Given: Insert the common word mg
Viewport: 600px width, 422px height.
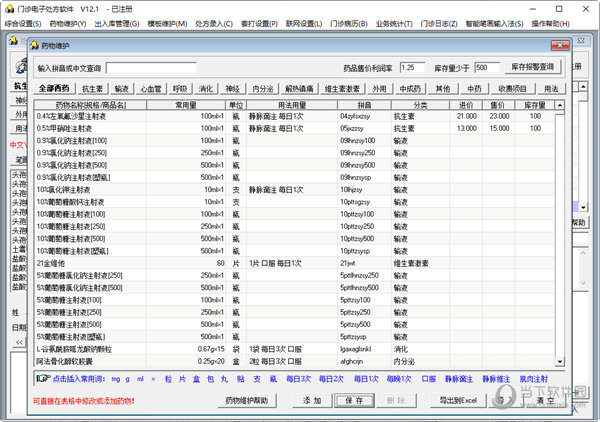Looking at the screenshot, I should point(116,379).
